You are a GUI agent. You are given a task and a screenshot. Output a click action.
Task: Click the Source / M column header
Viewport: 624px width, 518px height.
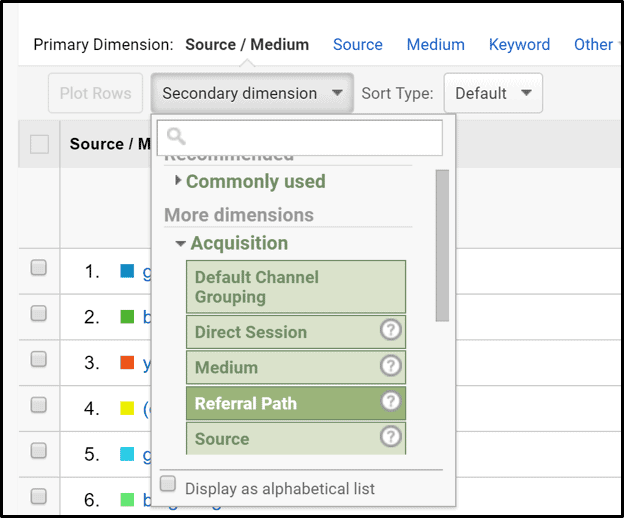pyautogui.click(x=110, y=144)
